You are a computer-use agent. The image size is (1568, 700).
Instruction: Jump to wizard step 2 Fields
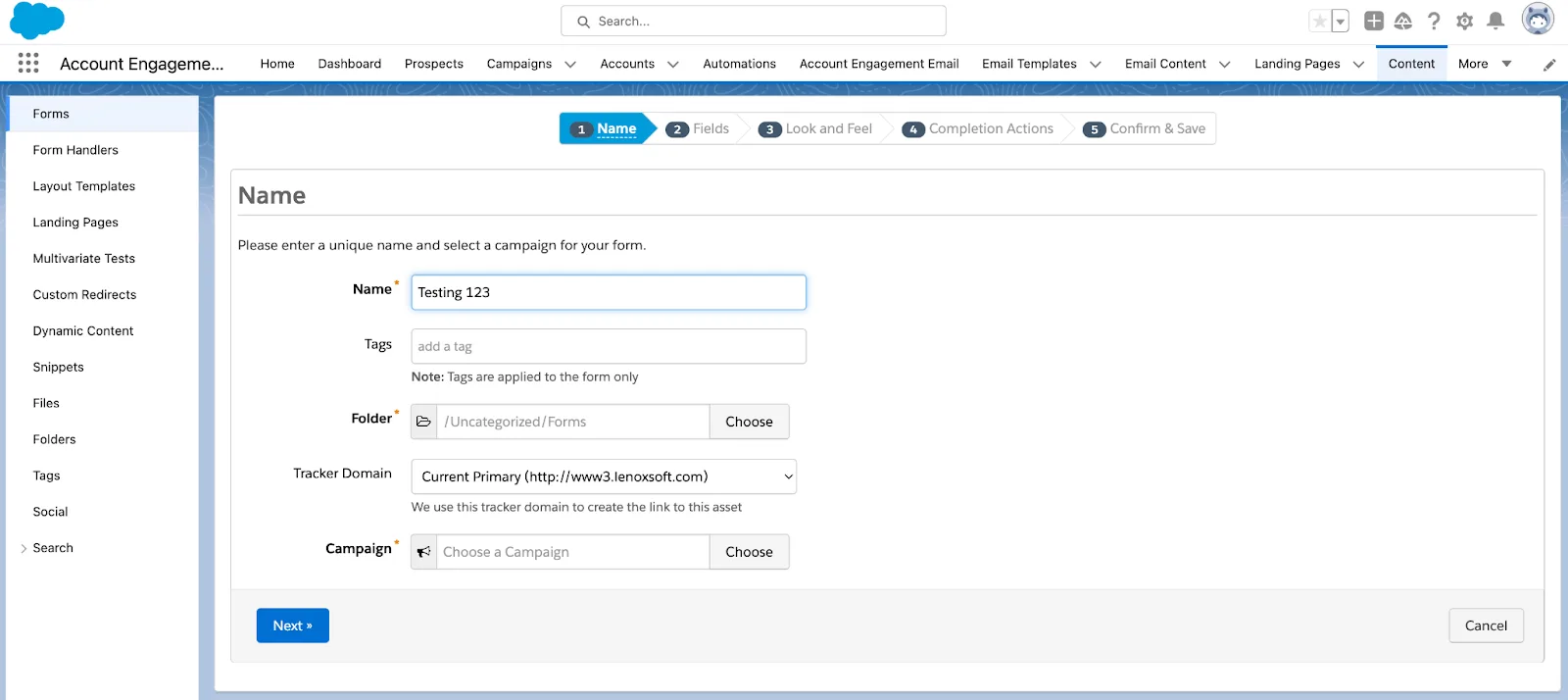698,128
